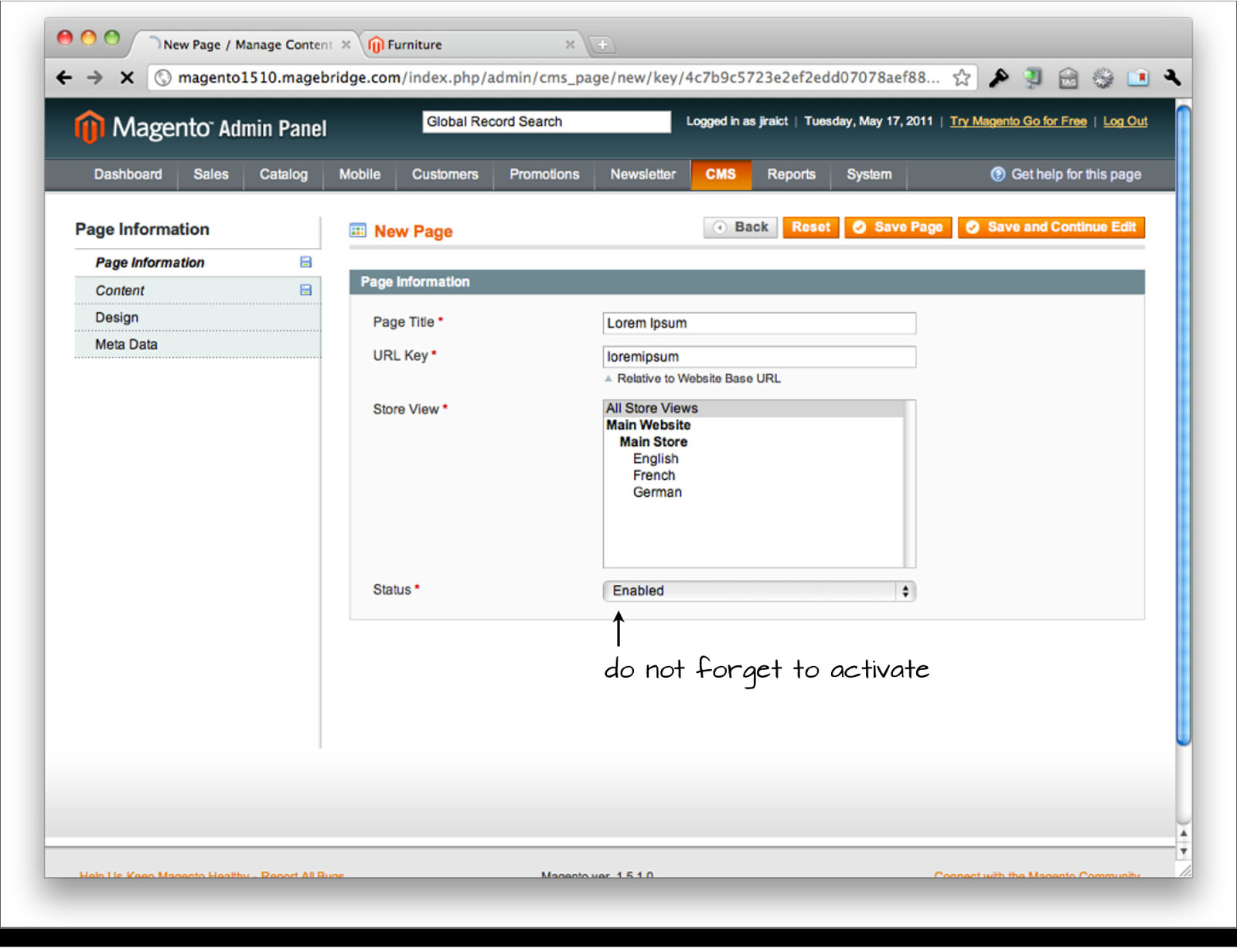1237x952 pixels.
Task: Click the browser back arrow
Action: [x=64, y=77]
